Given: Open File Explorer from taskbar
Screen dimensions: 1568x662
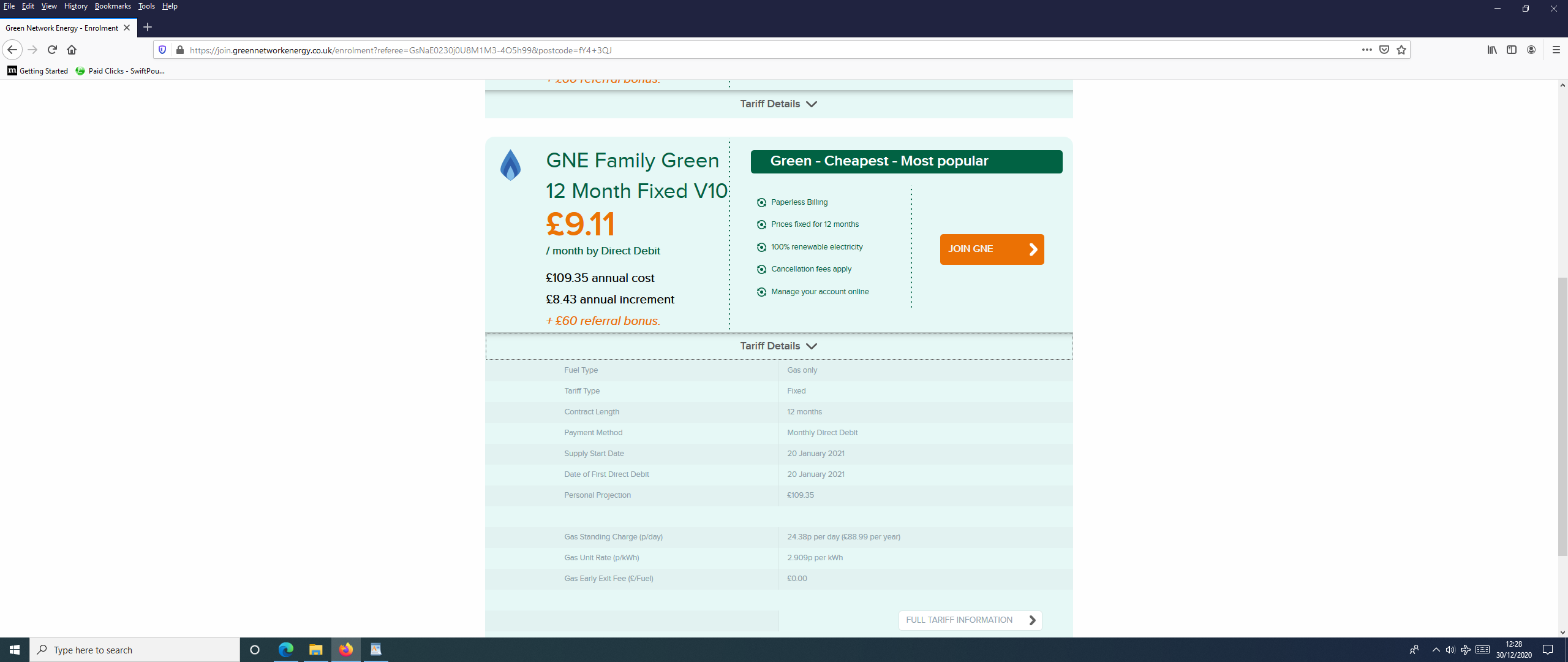Looking at the screenshot, I should [x=315, y=650].
